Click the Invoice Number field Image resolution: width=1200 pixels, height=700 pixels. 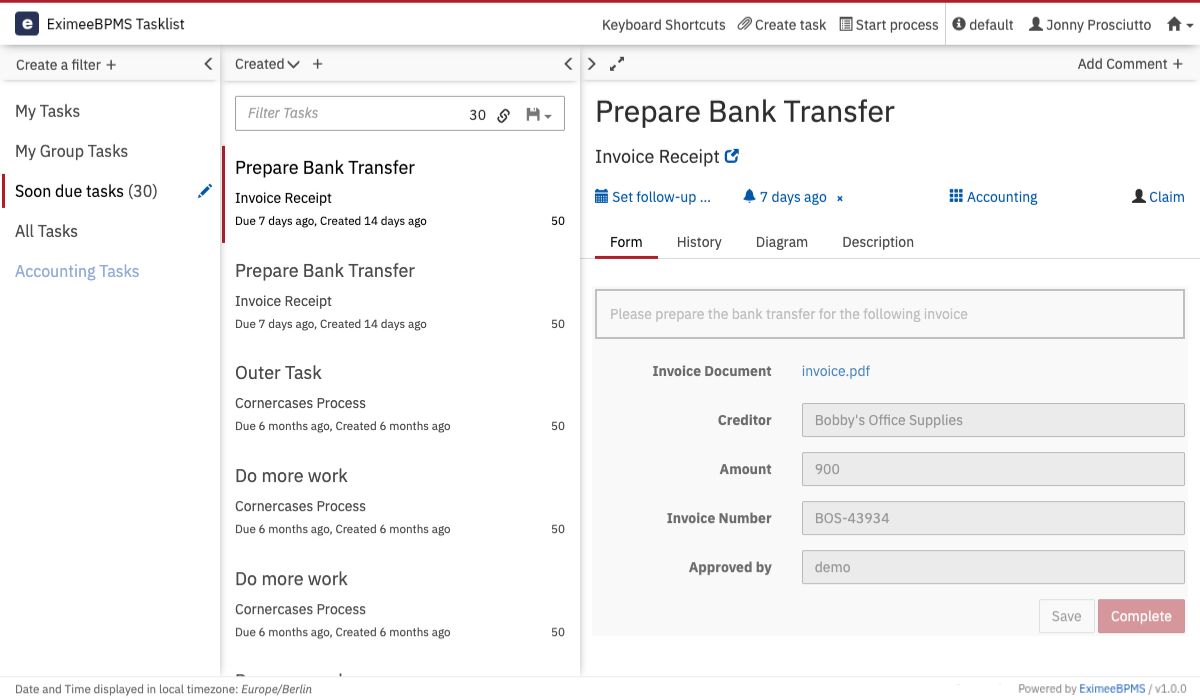coord(993,518)
